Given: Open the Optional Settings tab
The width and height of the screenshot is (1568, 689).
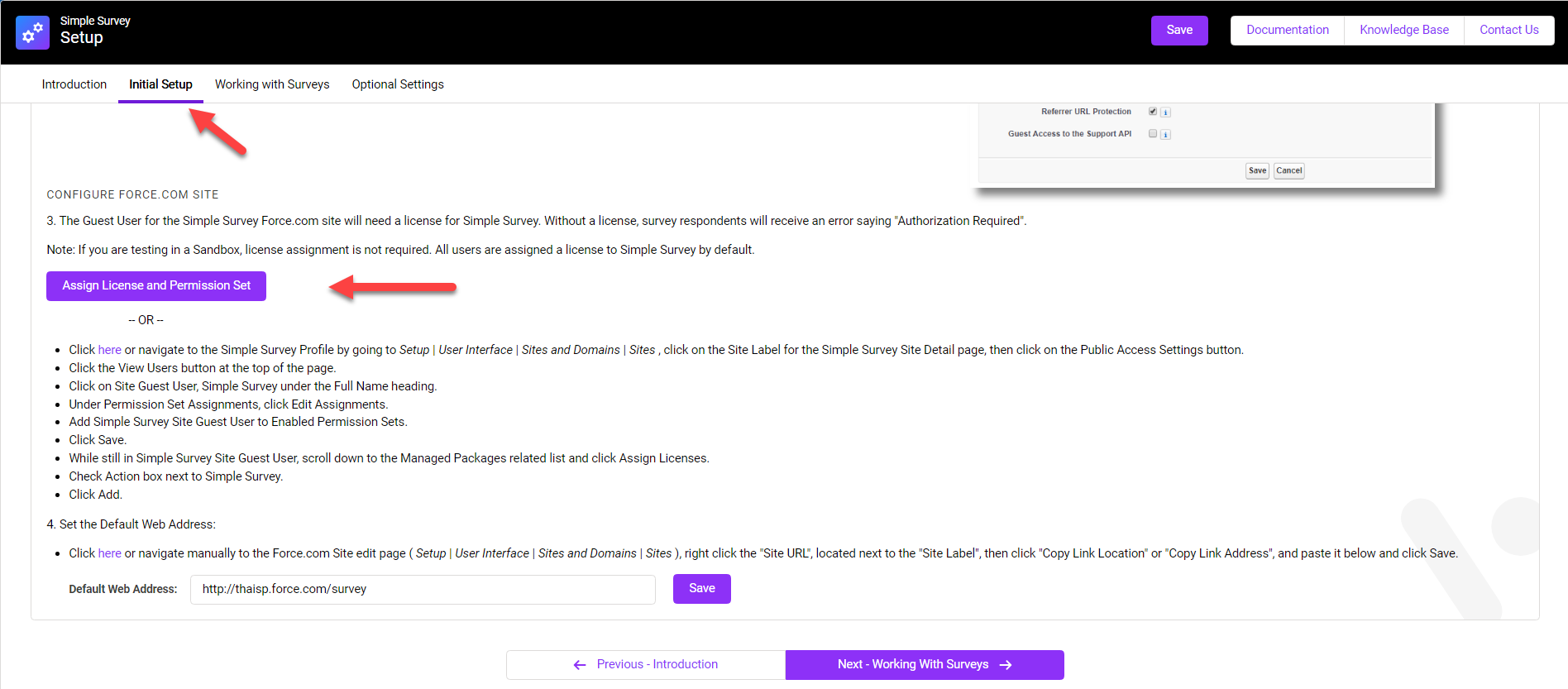Looking at the screenshot, I should click(x=398, y=84).
